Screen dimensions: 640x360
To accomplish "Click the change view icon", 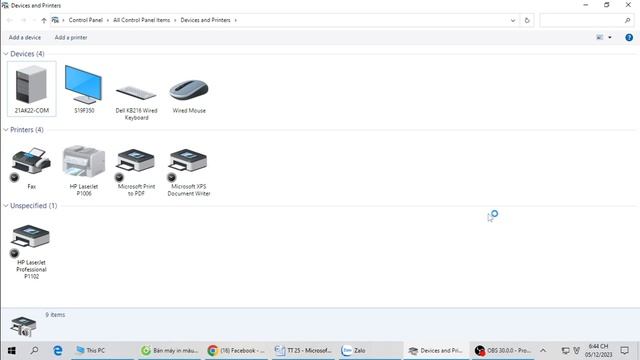I will (x=600, y=38).
